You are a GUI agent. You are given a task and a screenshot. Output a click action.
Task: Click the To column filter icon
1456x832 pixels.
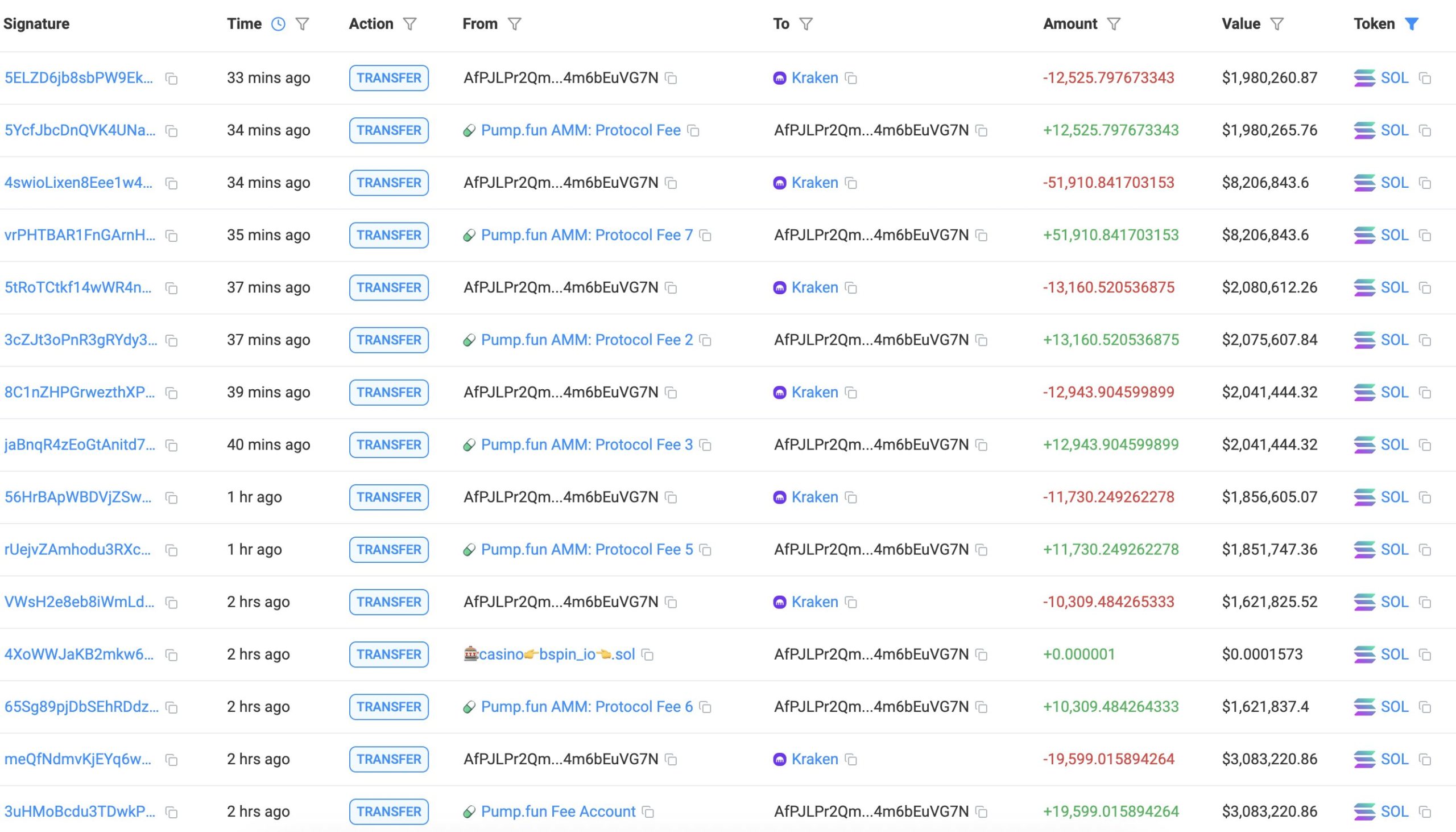click(806, 24)
